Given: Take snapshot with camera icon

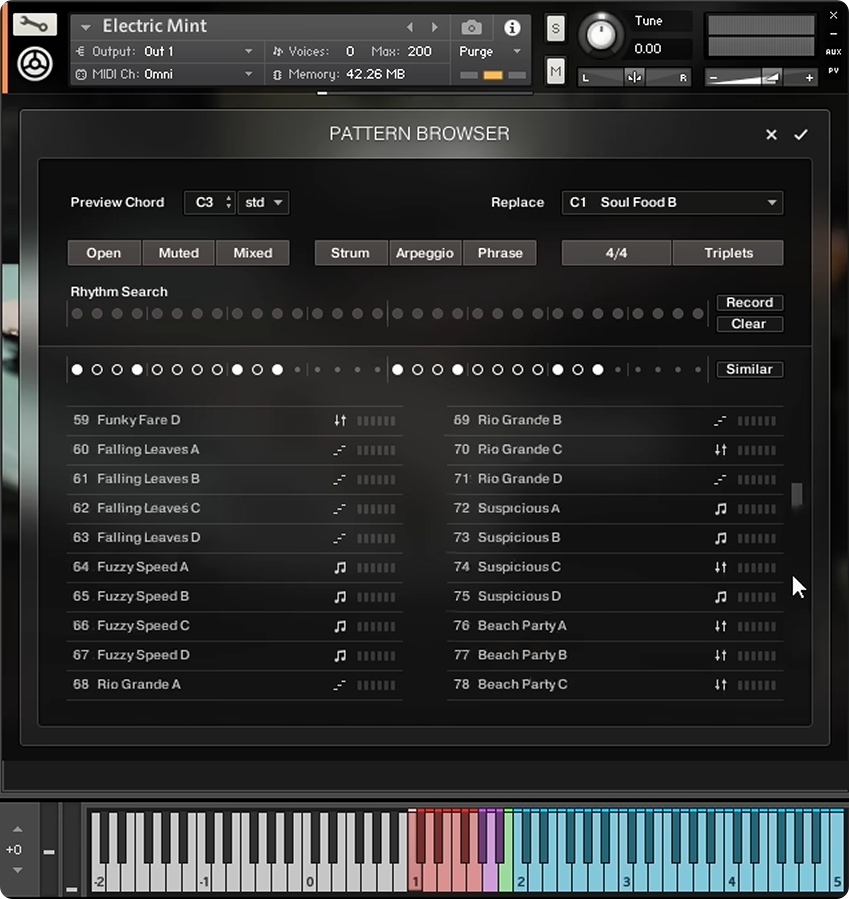Looking at the screenshot, I should (471, 27).
